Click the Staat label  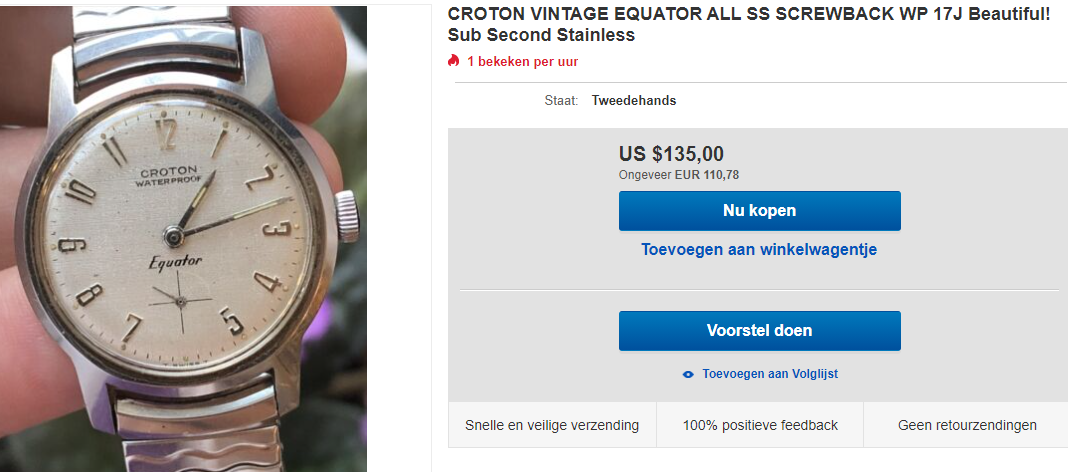tap(561, 101)
